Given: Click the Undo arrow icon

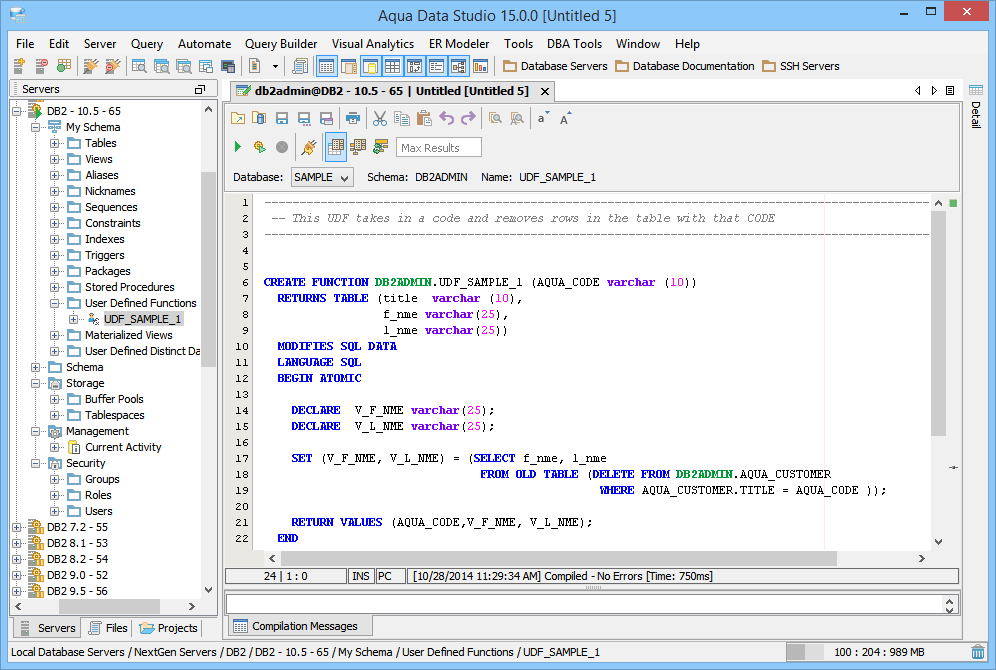Looking at the screenshot, I should (446, 118).
